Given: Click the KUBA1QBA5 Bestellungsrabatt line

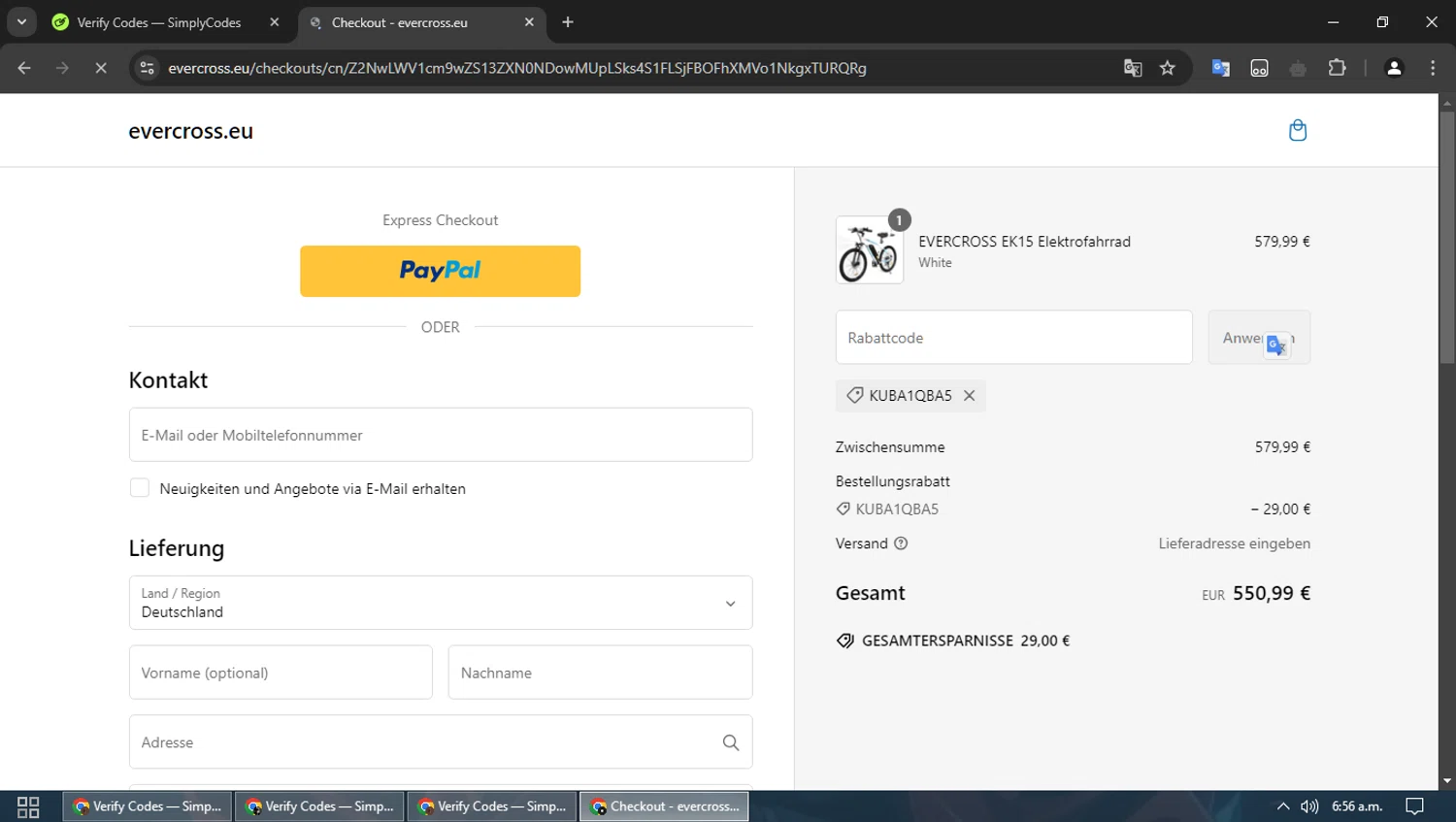Looking at the screenshot, I should point(1073,509).
